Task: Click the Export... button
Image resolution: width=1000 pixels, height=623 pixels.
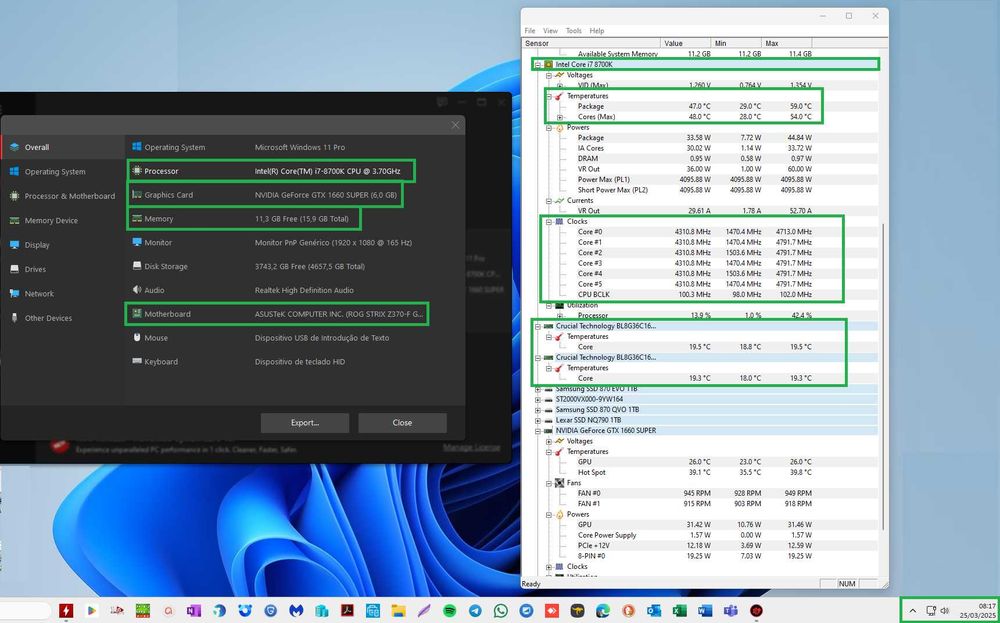Action: 305,423
